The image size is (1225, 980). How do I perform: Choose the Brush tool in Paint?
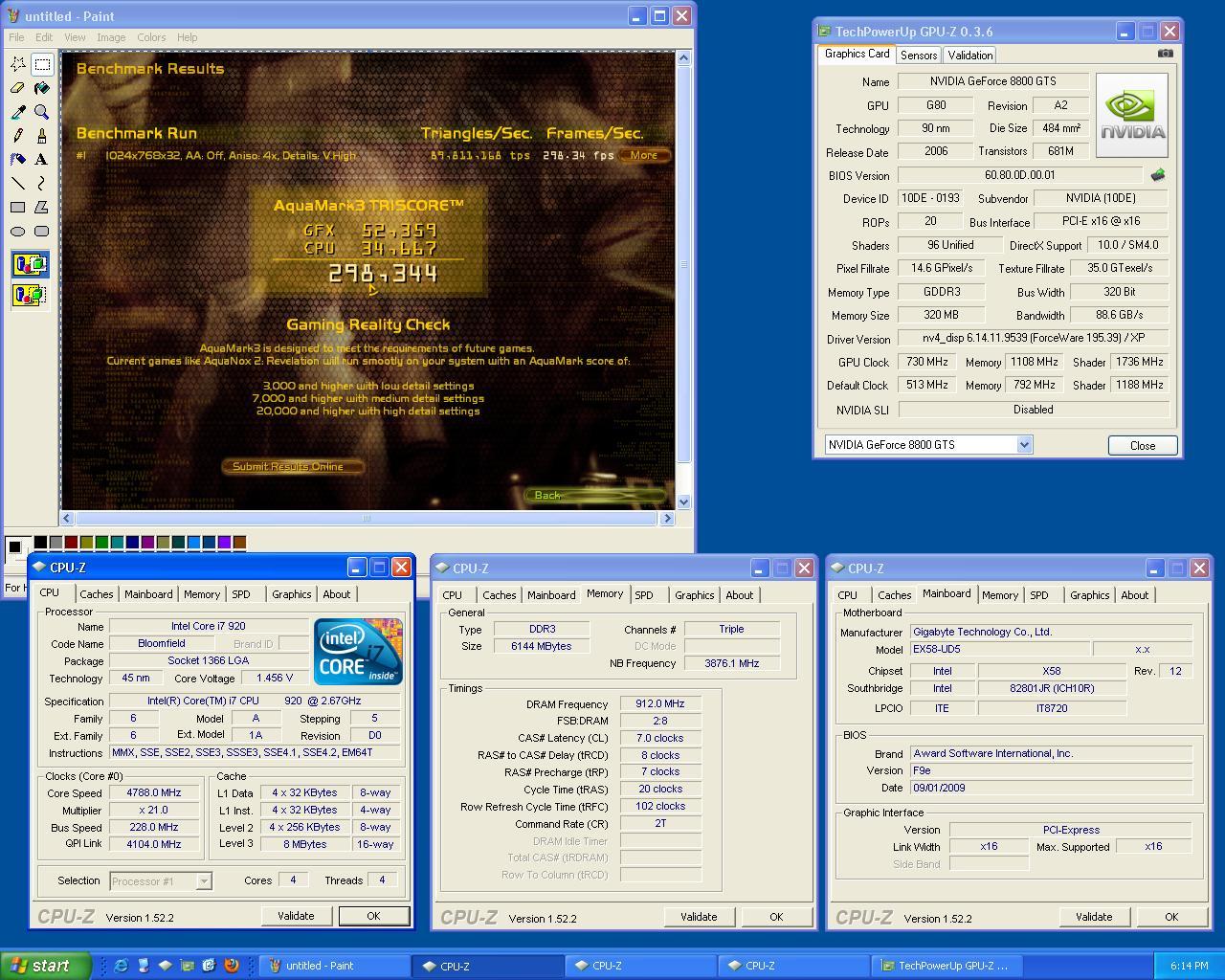pyautogui.click(x=42, y=136)
